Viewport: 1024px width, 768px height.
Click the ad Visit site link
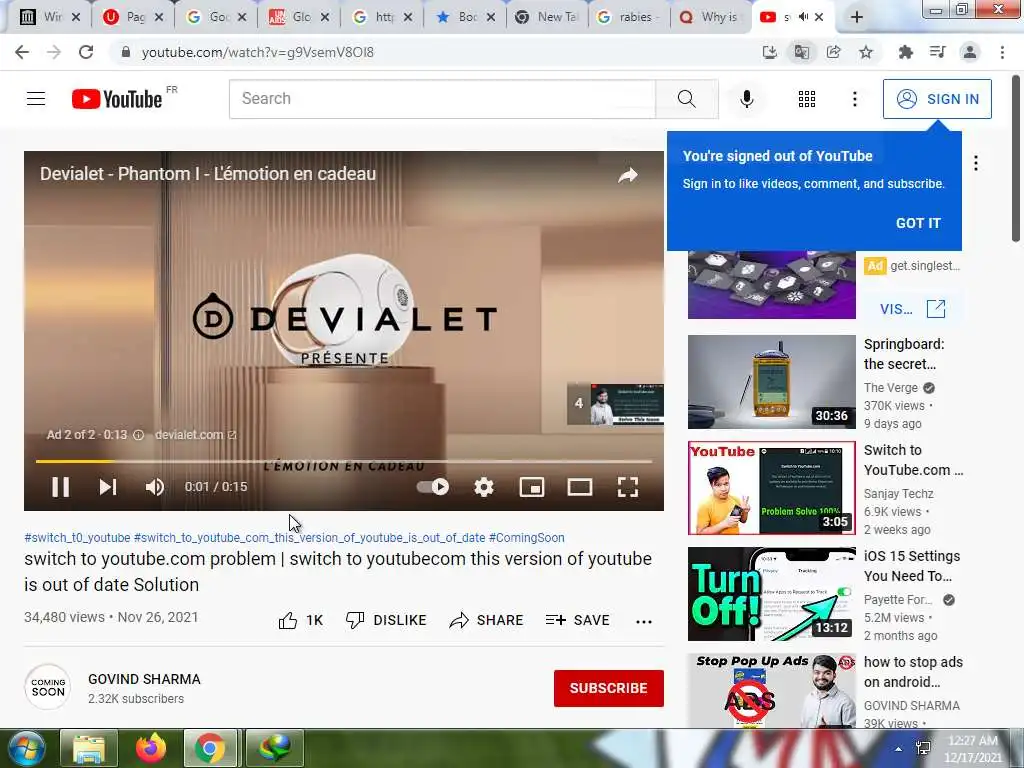[x=912, y=309]
